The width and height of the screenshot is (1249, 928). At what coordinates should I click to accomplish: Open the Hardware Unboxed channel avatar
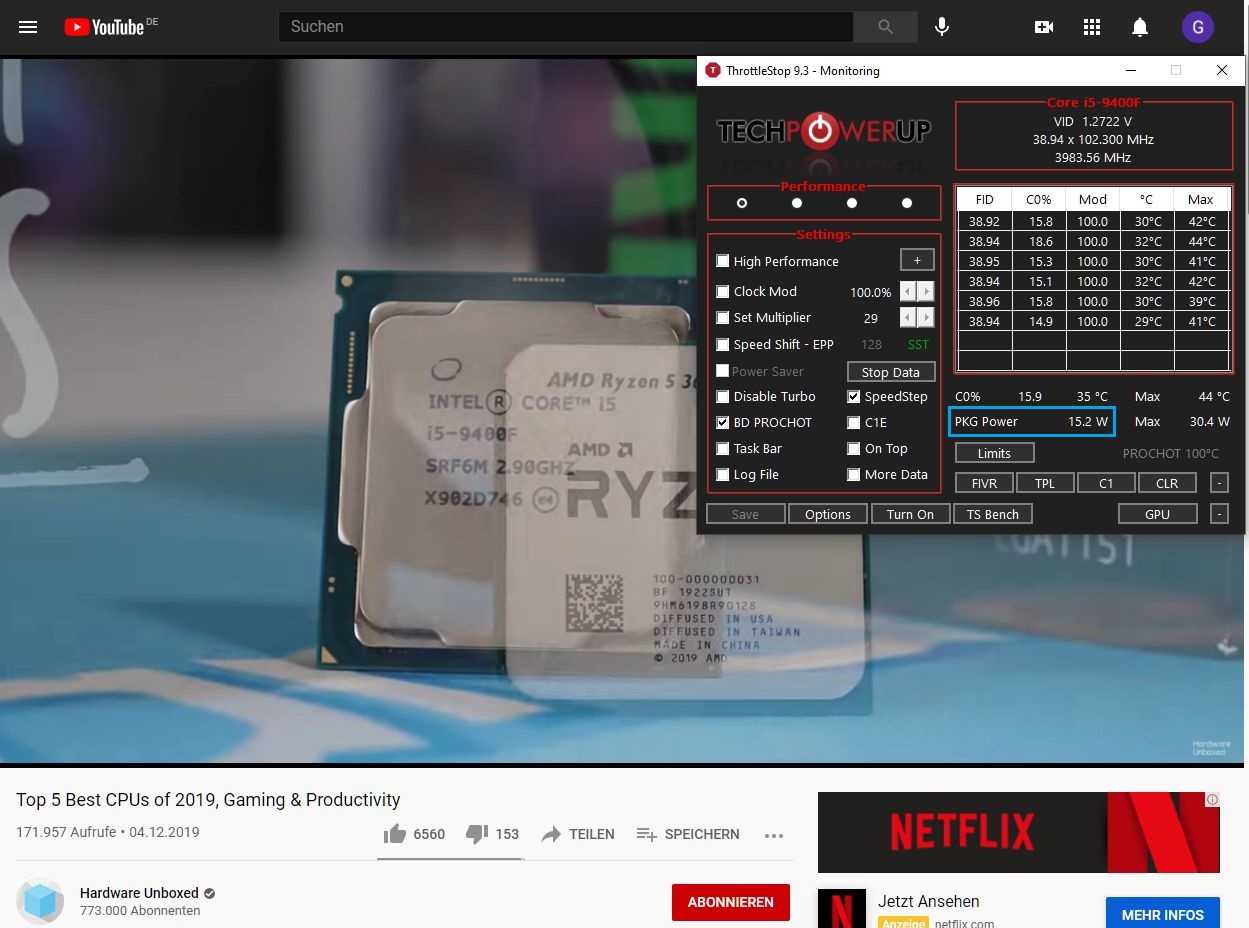coord(40,902)
